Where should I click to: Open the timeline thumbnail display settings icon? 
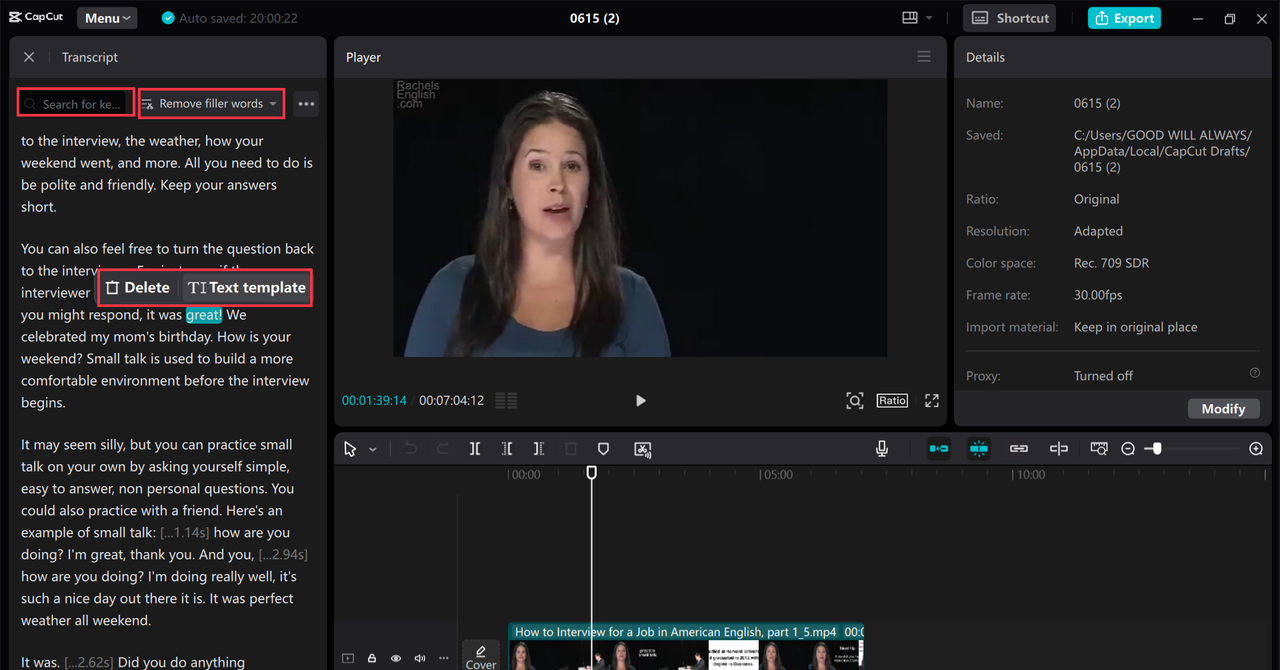coord(1099,449)
